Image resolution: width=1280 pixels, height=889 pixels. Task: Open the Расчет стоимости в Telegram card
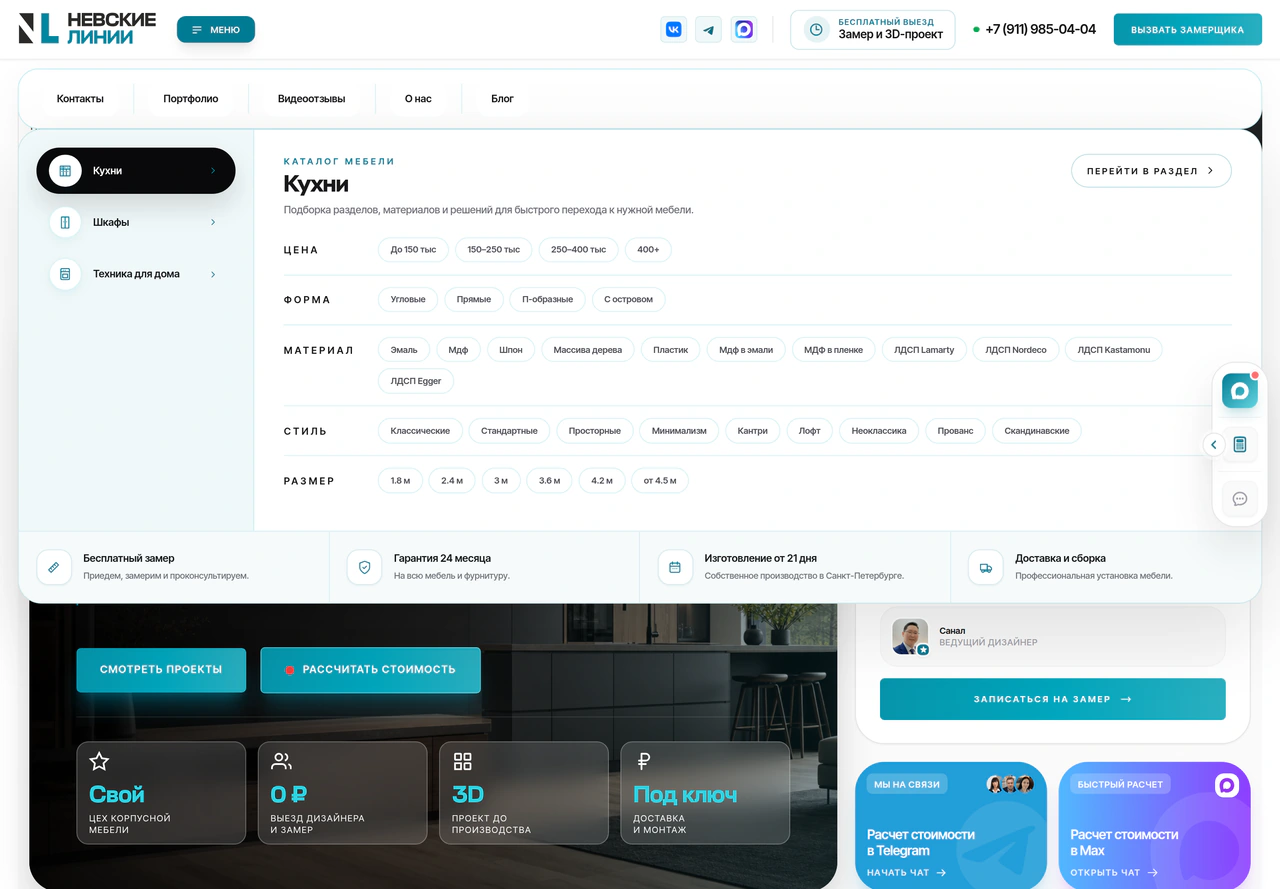coord(951,826)
